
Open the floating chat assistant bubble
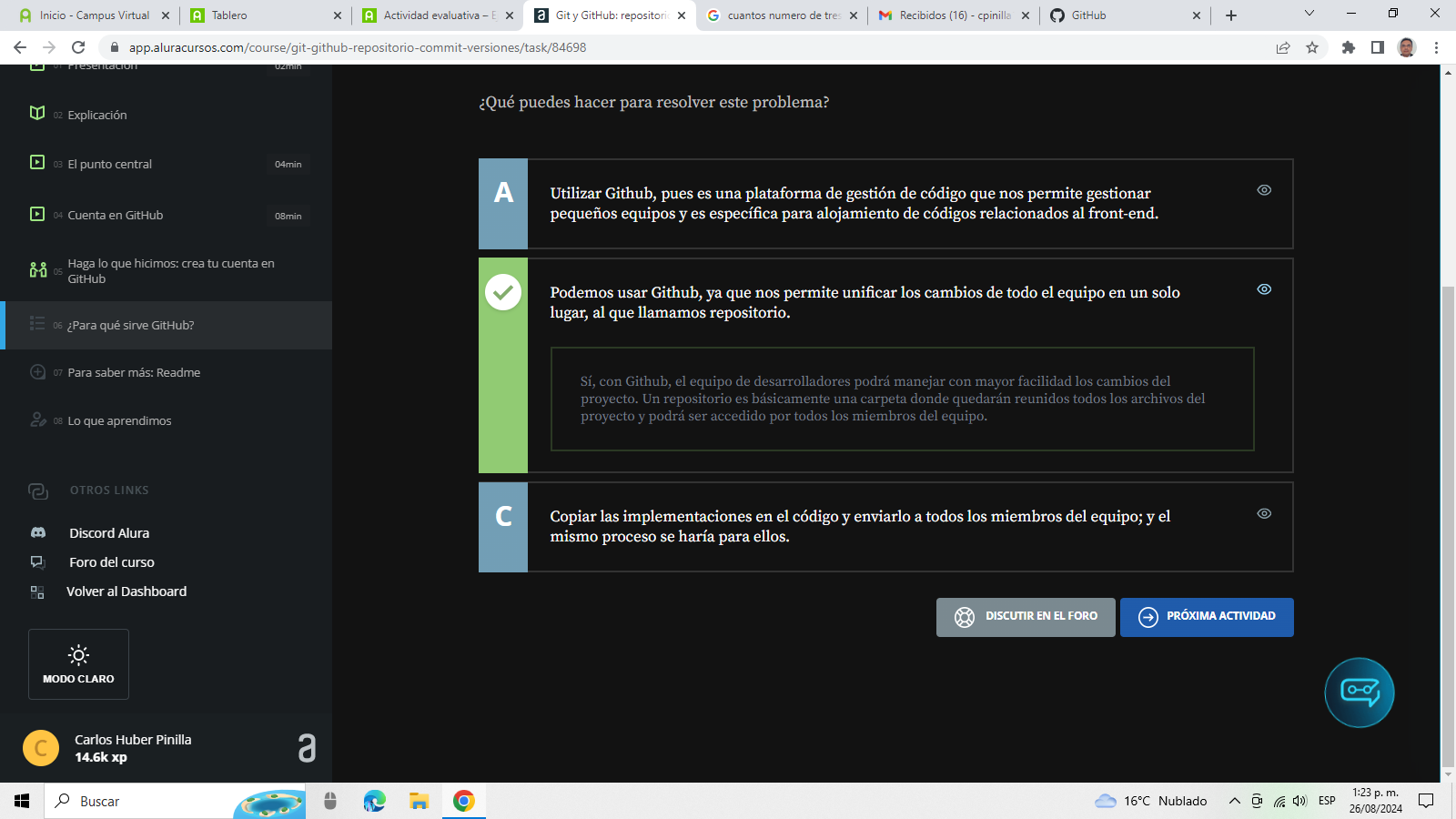1360,693
